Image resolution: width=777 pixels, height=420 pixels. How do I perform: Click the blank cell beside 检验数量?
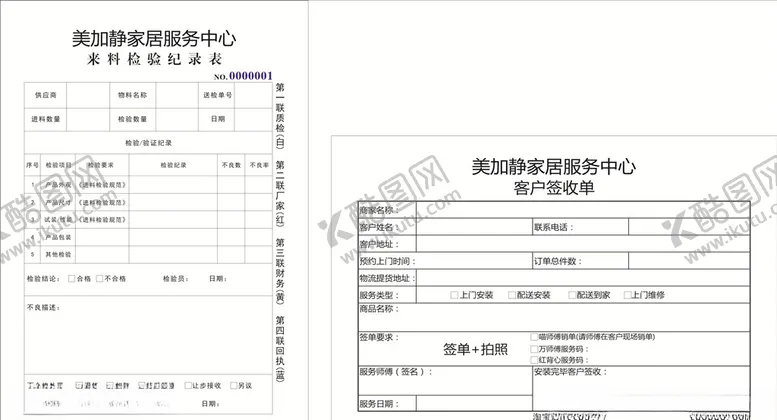(x=177, y=119)
